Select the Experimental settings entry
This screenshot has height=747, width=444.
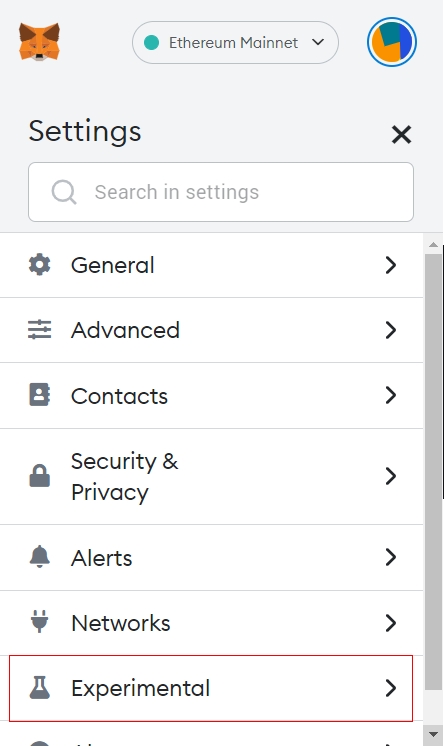click(x=211, y=688)
